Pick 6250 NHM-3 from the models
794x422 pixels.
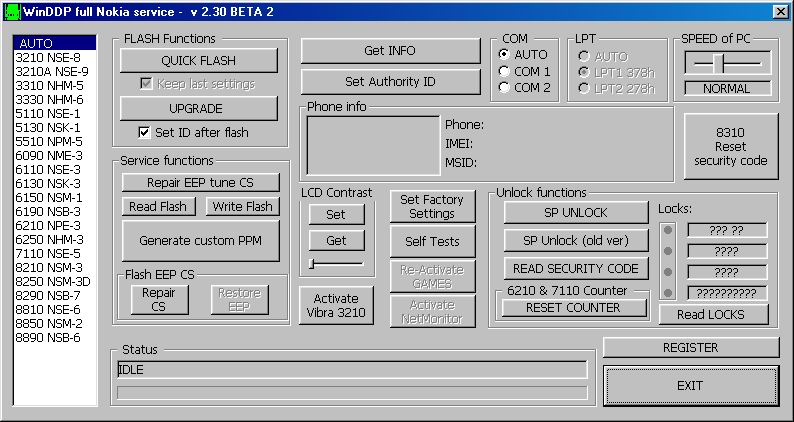click(55, 240)
